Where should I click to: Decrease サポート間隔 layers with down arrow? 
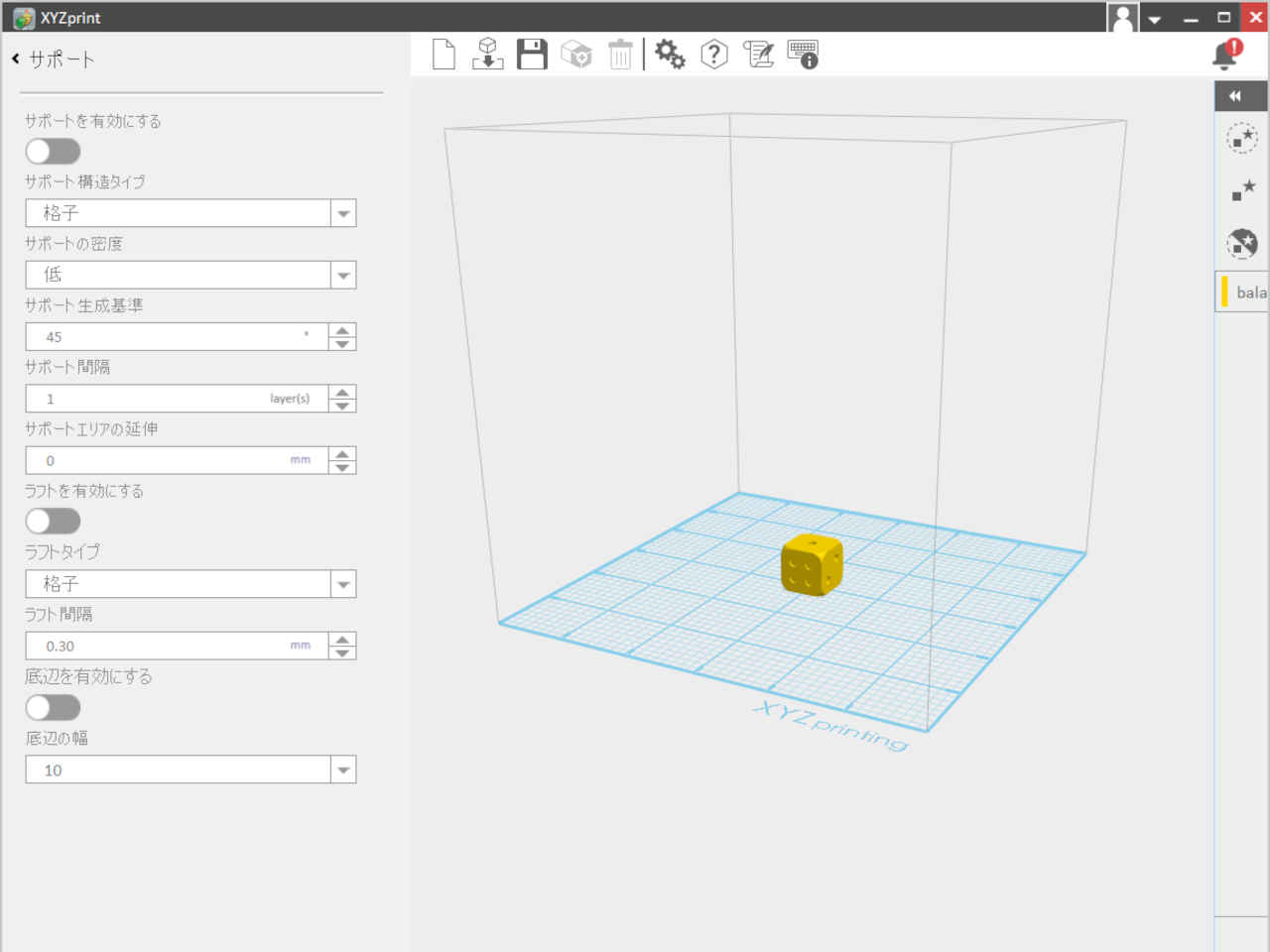point(342,406)
